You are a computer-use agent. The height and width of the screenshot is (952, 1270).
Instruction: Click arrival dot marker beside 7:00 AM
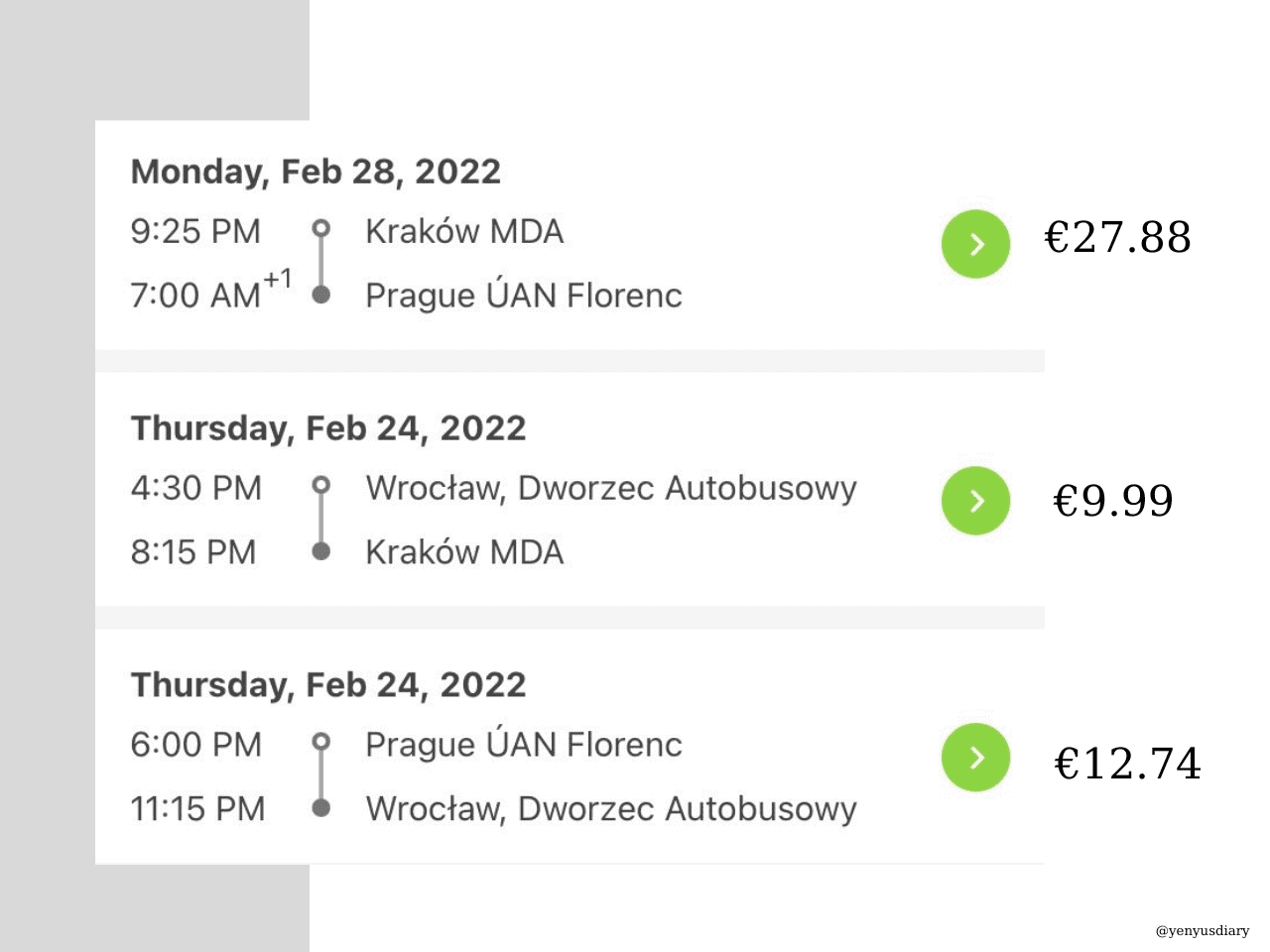[320, 295]
